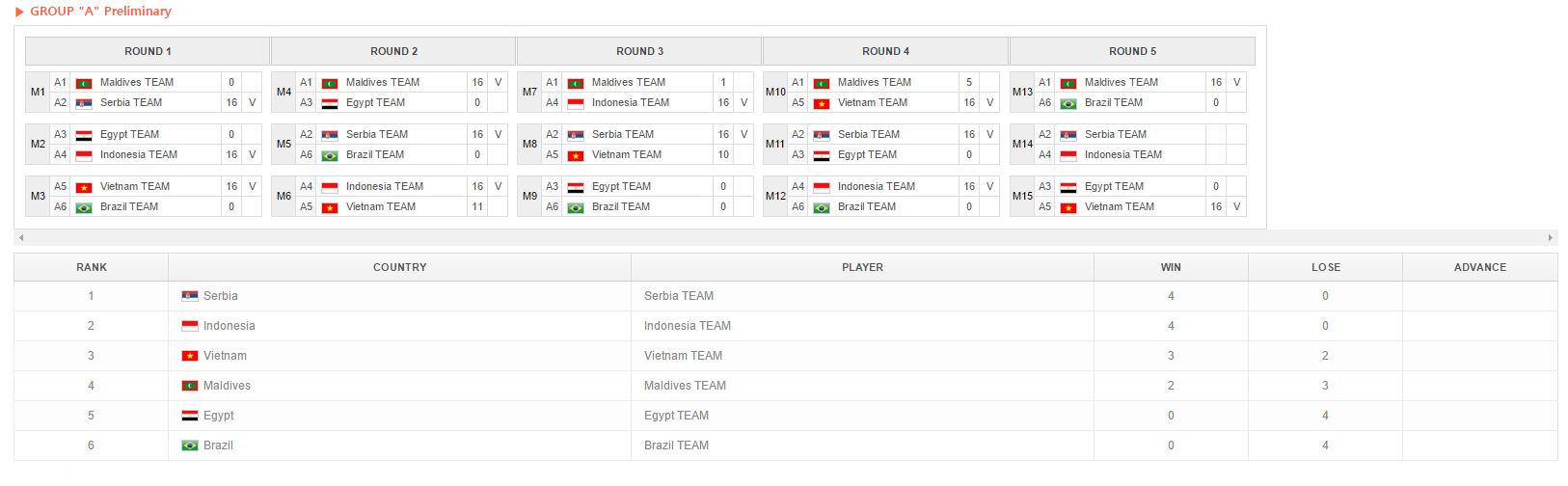Click the Brazil flag in match M3

point(84,207)
